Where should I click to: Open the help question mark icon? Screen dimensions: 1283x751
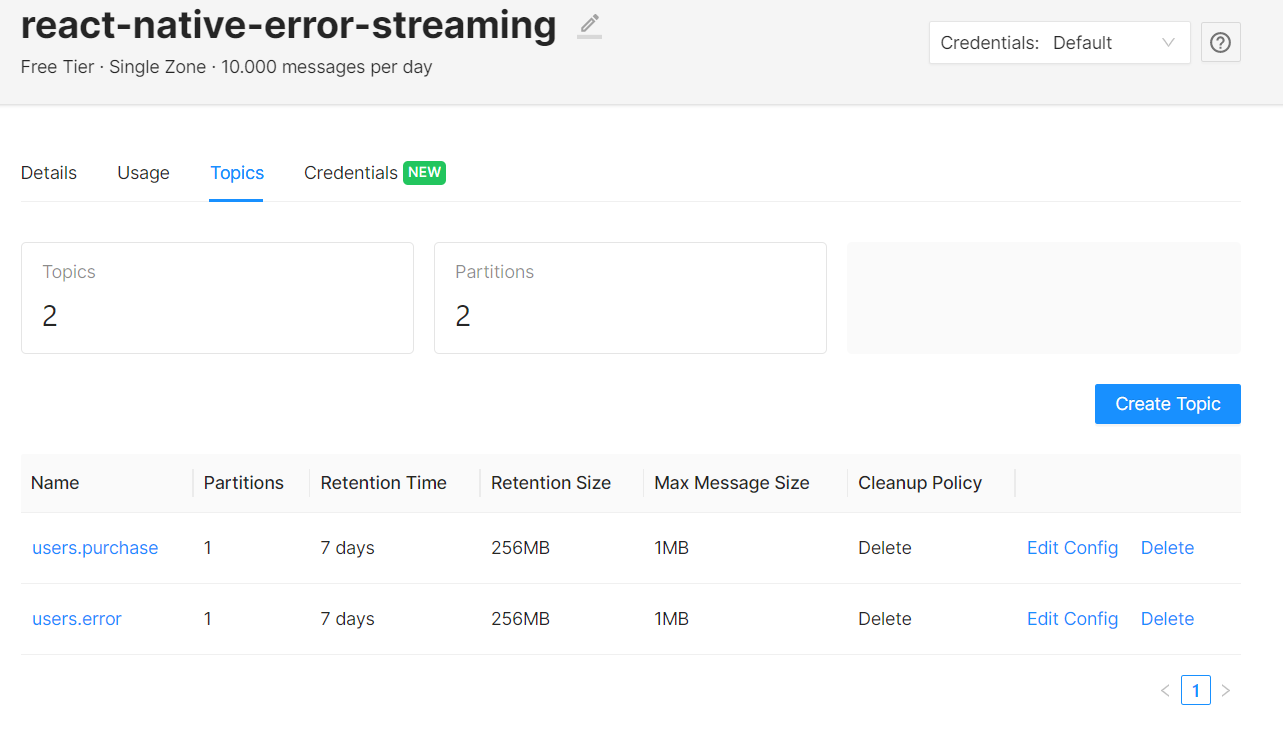[x=1220, y=43]
